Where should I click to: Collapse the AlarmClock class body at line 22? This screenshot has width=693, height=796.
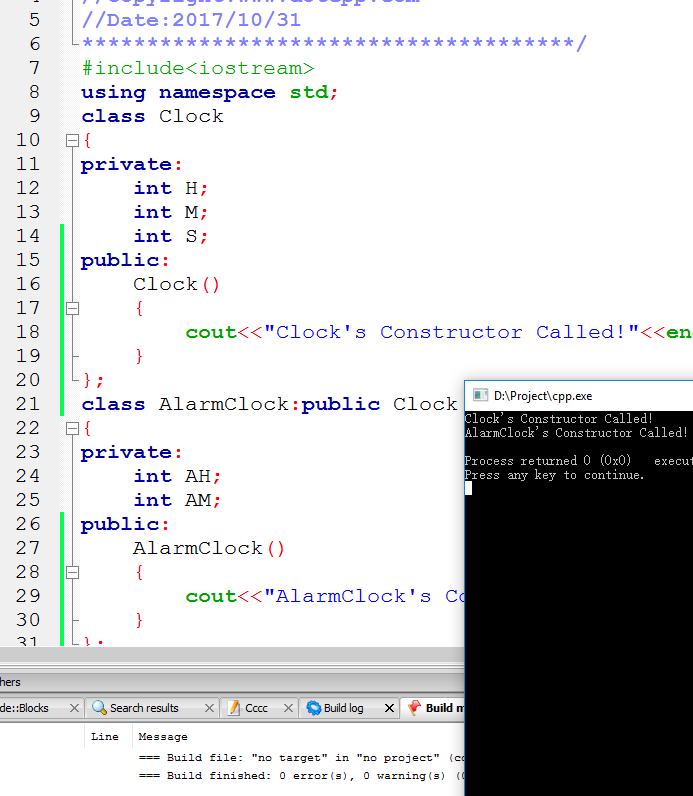coord(72,429)
